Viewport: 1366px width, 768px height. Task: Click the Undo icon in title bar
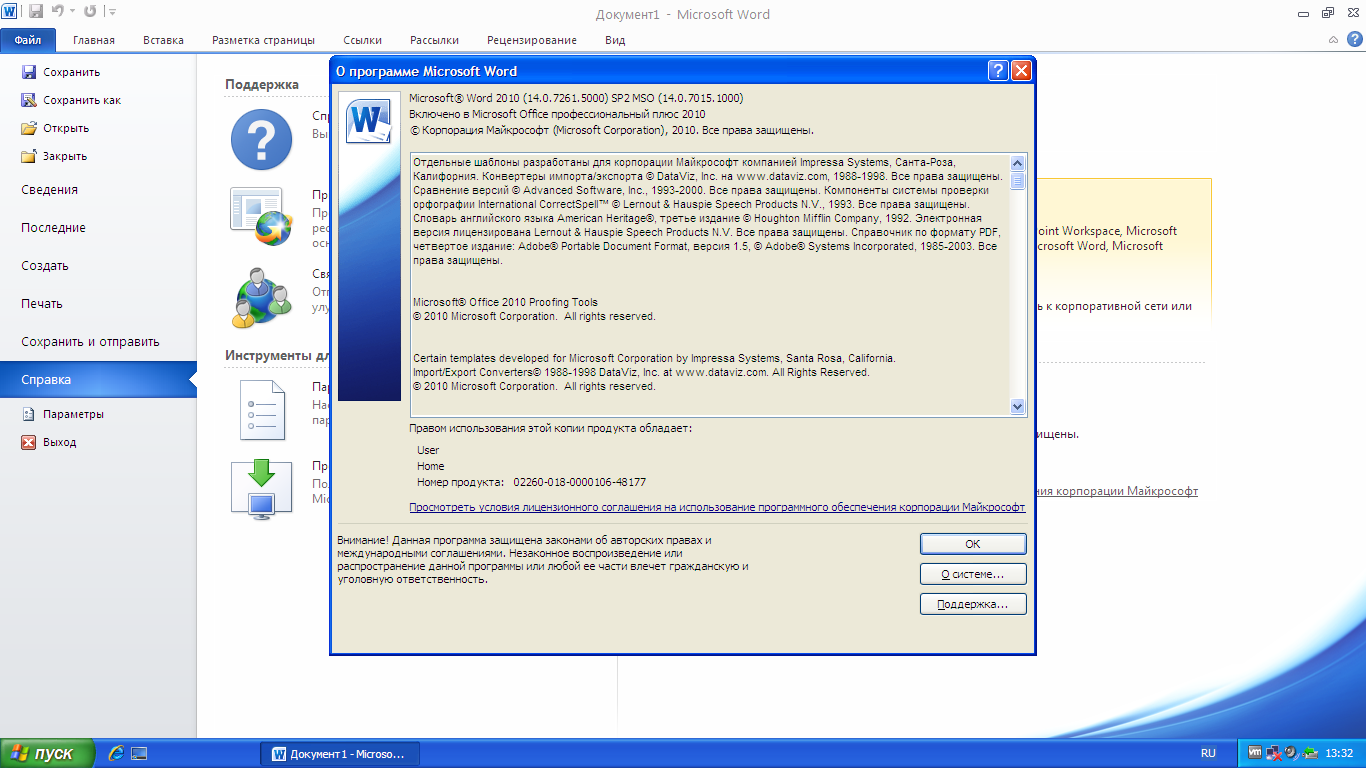click(58, 12)
